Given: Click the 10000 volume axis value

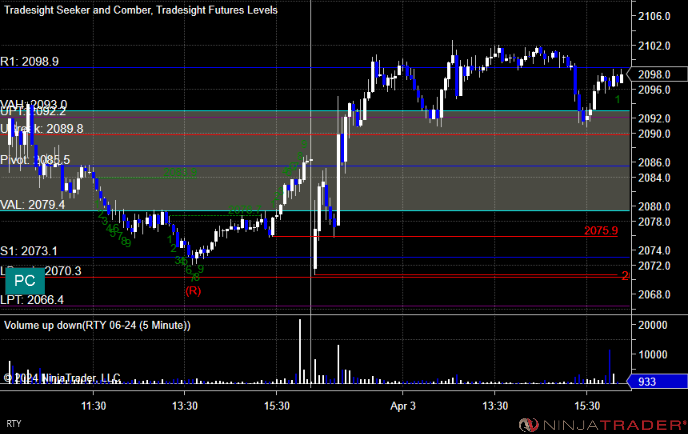Looking at the screenshot, I should tap(652, 355).
